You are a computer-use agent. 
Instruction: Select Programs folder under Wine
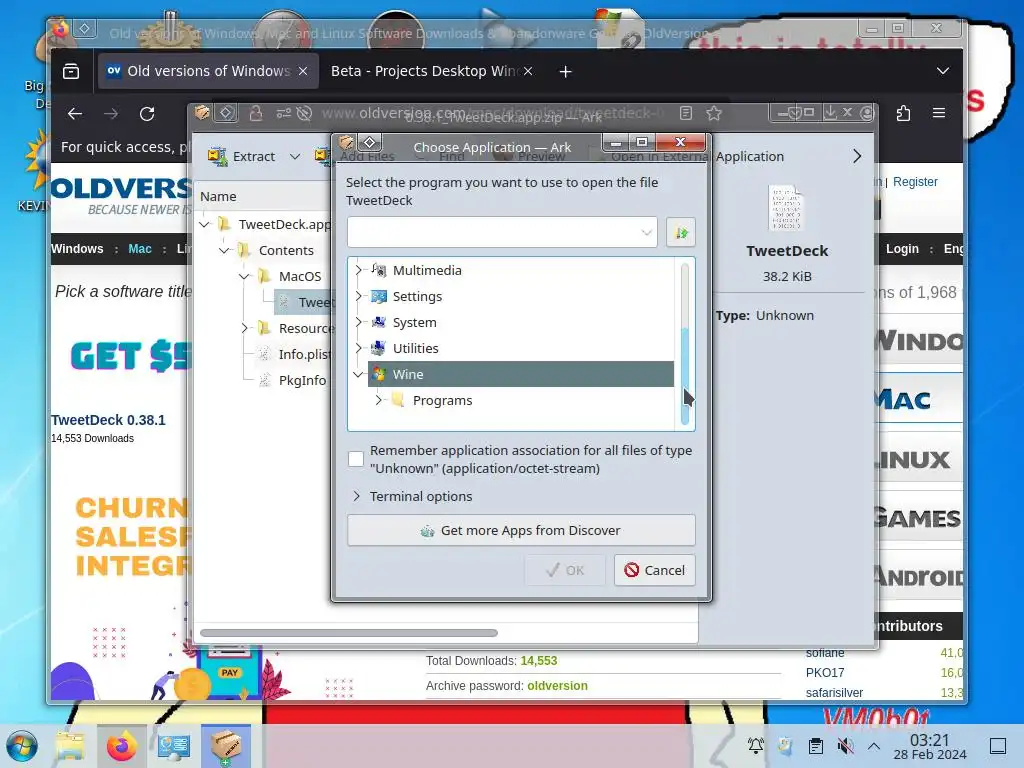(442, 400)
